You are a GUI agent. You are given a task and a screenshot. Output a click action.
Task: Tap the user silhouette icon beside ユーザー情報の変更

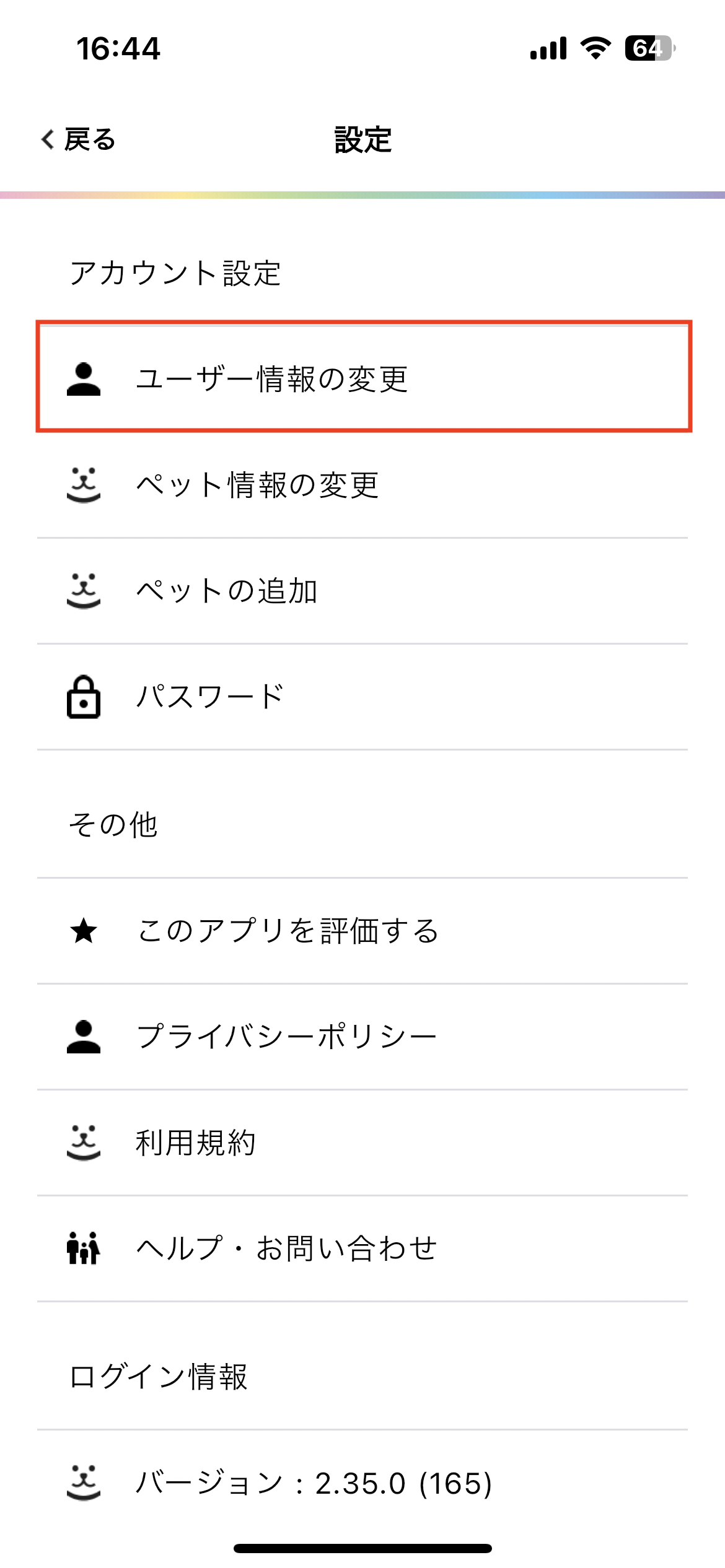84,379
